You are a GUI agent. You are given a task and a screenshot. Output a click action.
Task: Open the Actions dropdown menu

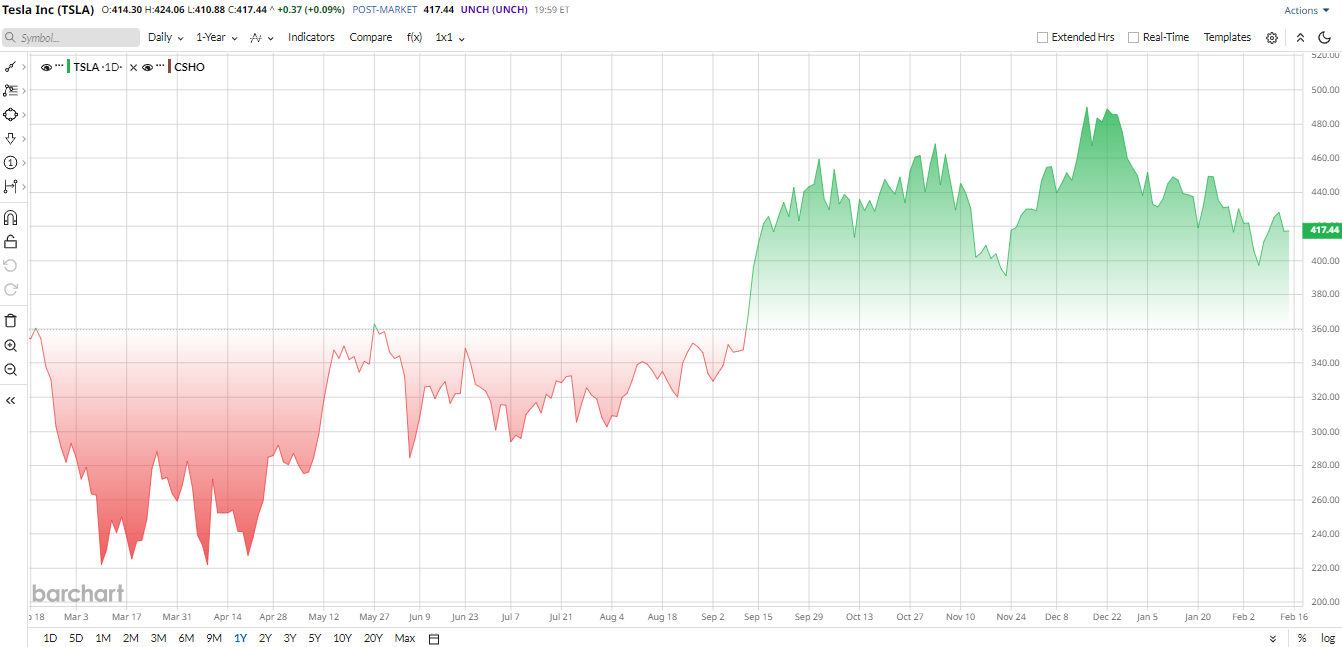click(1307, 10)
